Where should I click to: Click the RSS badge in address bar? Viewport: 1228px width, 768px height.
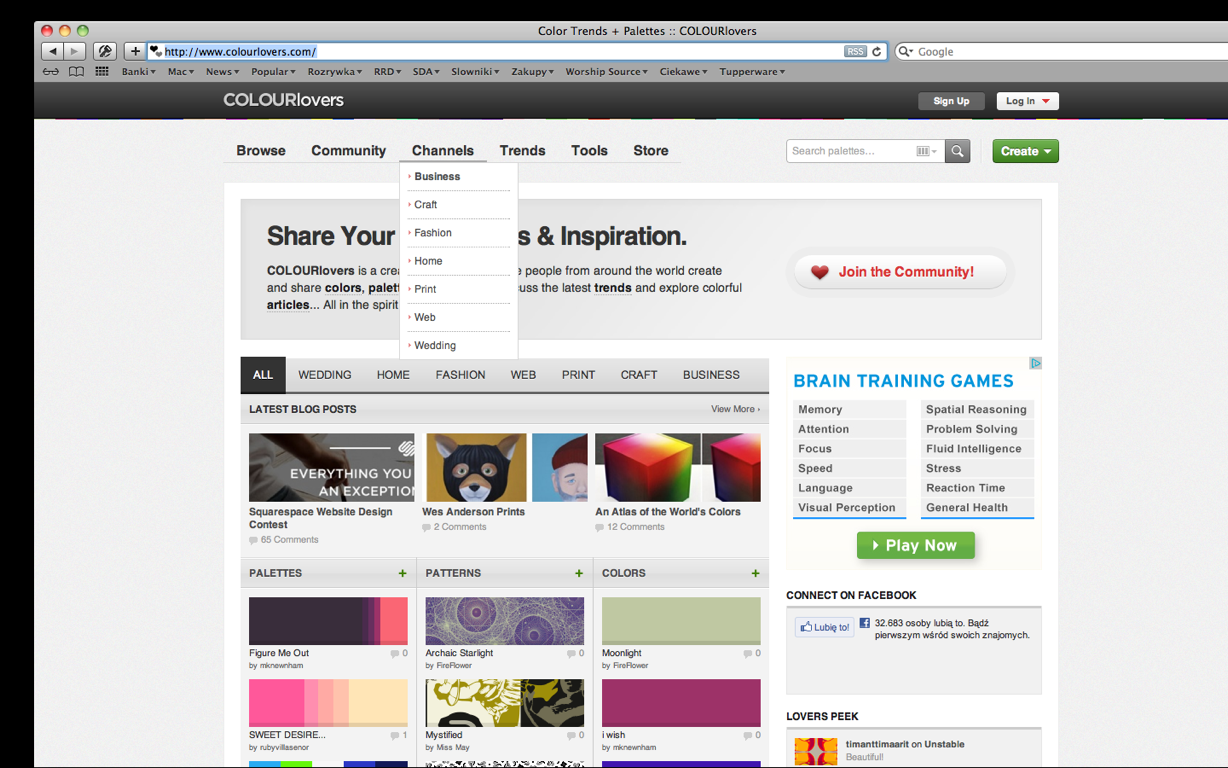coord(855,51)
